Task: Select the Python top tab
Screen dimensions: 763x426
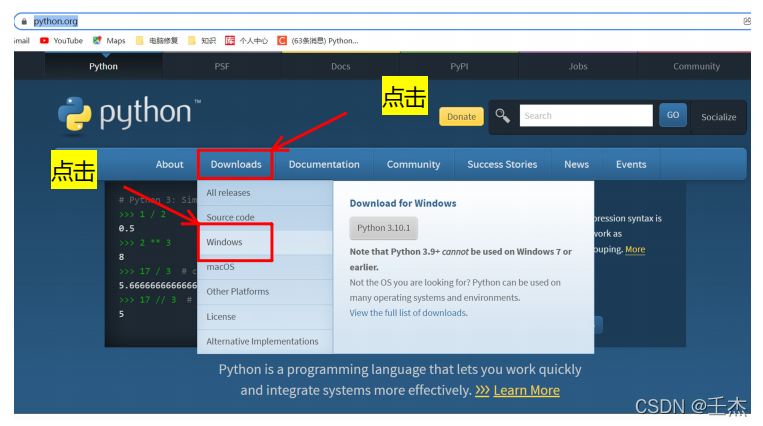Action: point(103,66)
